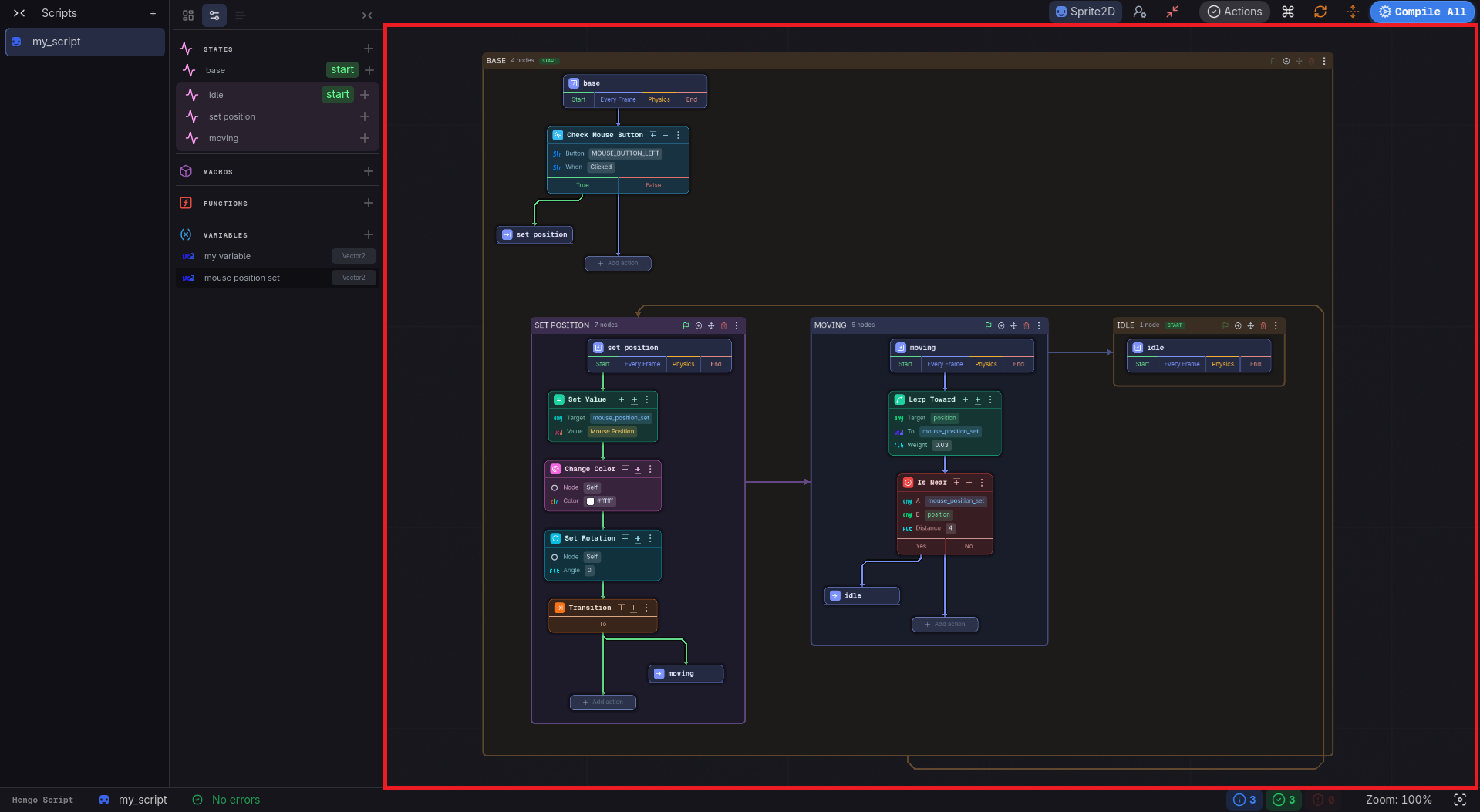Select my_script in Scripts list
The width and height of the screenshot is (1480, 812).
(85, 42)
